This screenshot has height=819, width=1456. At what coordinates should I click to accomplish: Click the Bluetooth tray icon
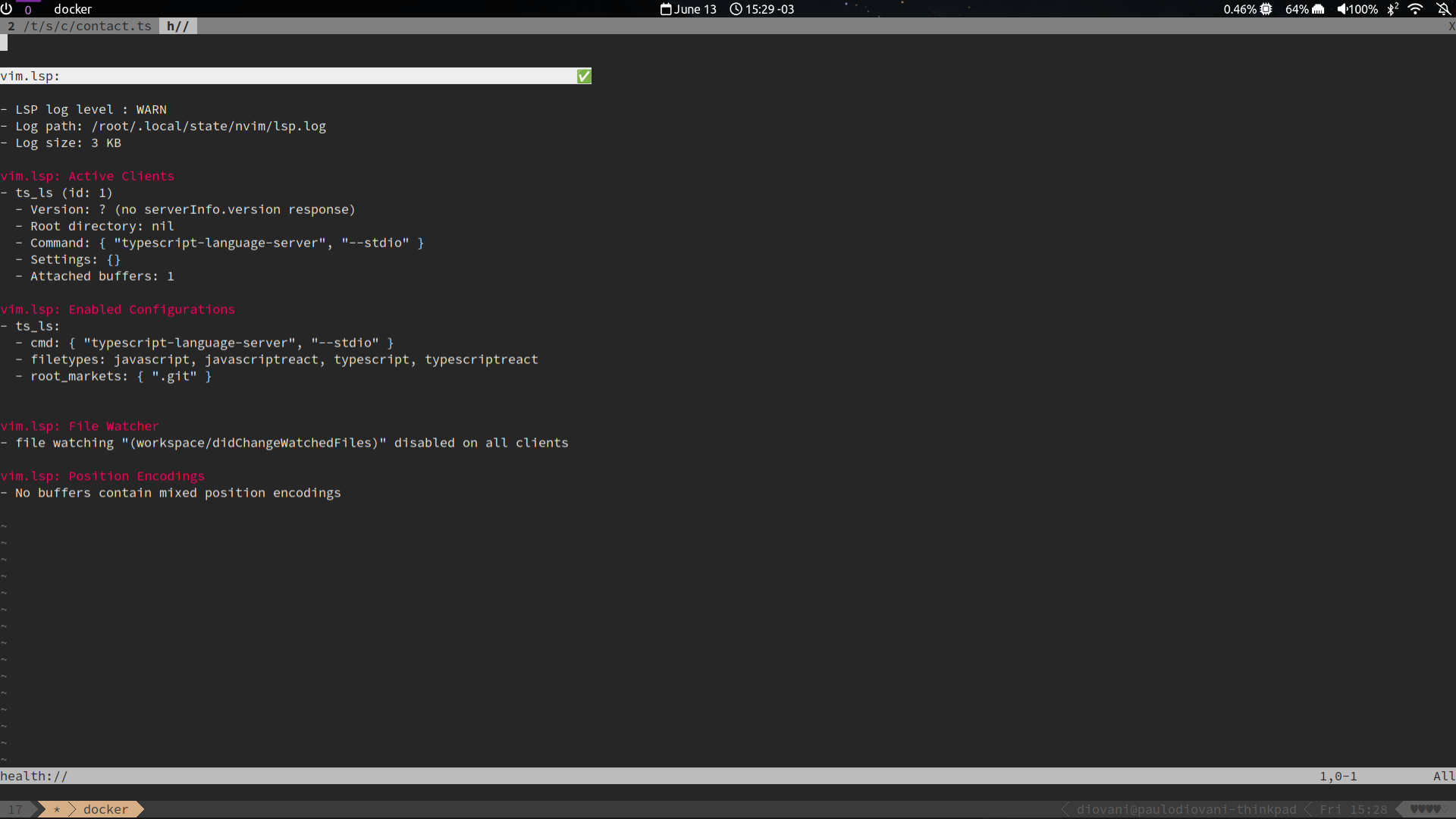[x=1392, y=9]
